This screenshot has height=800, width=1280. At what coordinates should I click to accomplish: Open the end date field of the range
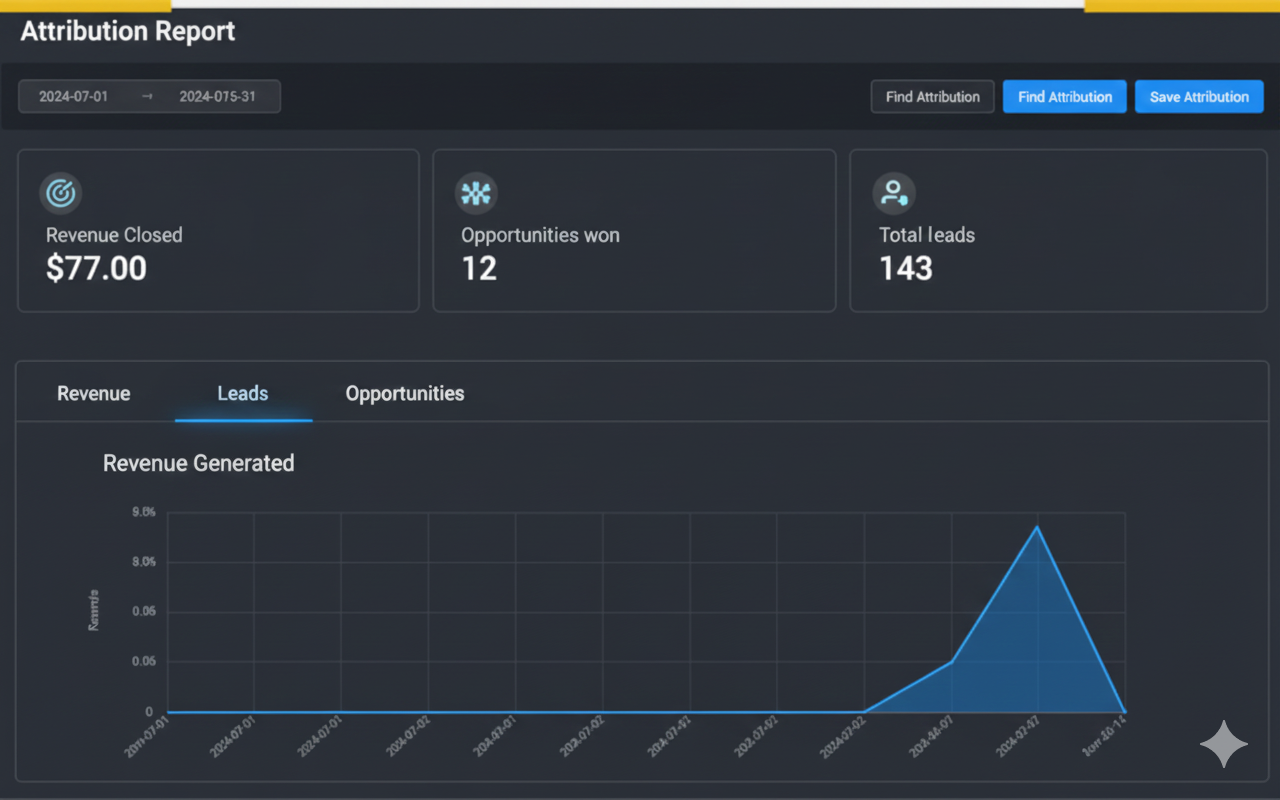[217, 97]
